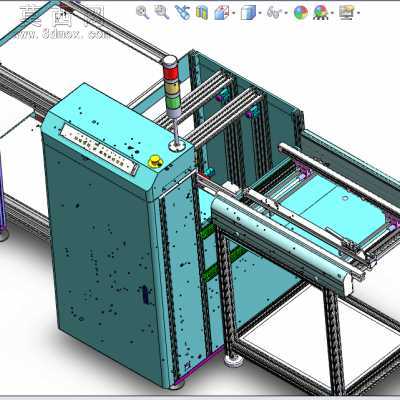Click the View Settings monitor icon
400x400 pixels.
[x=346, y=13]
